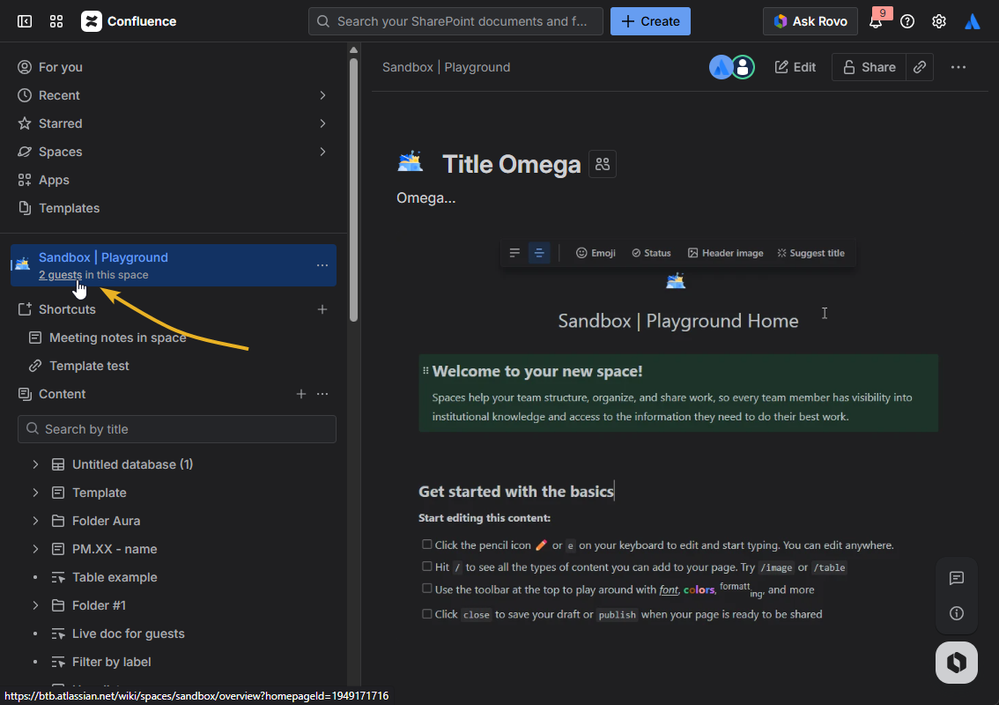Click the Title Omega heading
The width and height of the screenshot is (999, 705).
click(x=512, y=164)
